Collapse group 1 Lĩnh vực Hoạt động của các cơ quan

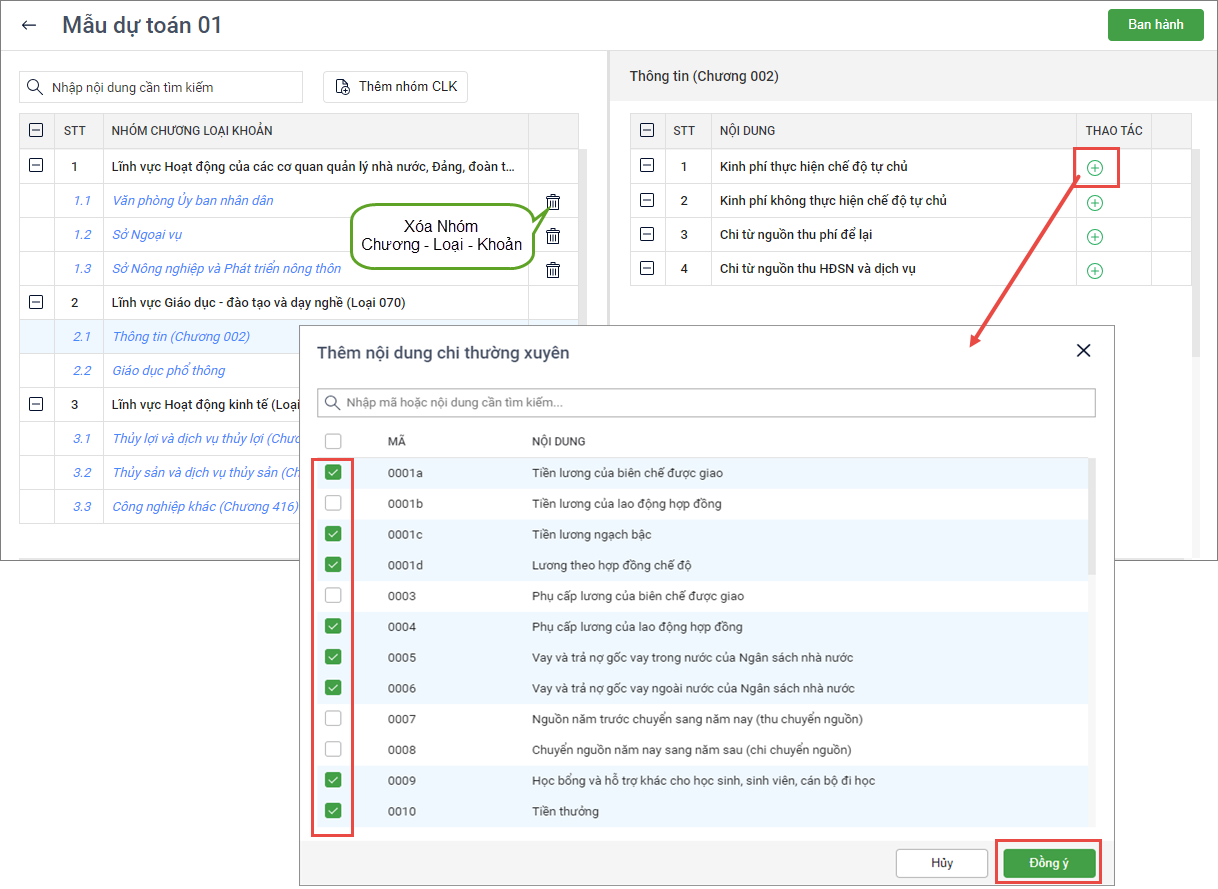tap(37, 166)
